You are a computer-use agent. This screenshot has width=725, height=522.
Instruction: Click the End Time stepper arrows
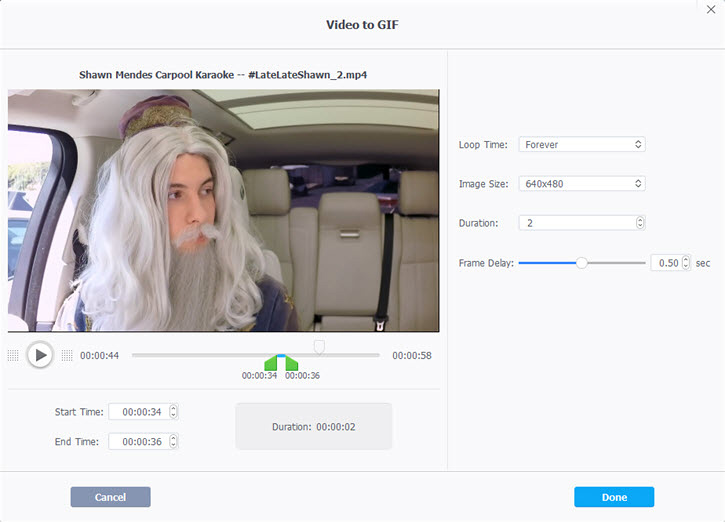[173, 442]
